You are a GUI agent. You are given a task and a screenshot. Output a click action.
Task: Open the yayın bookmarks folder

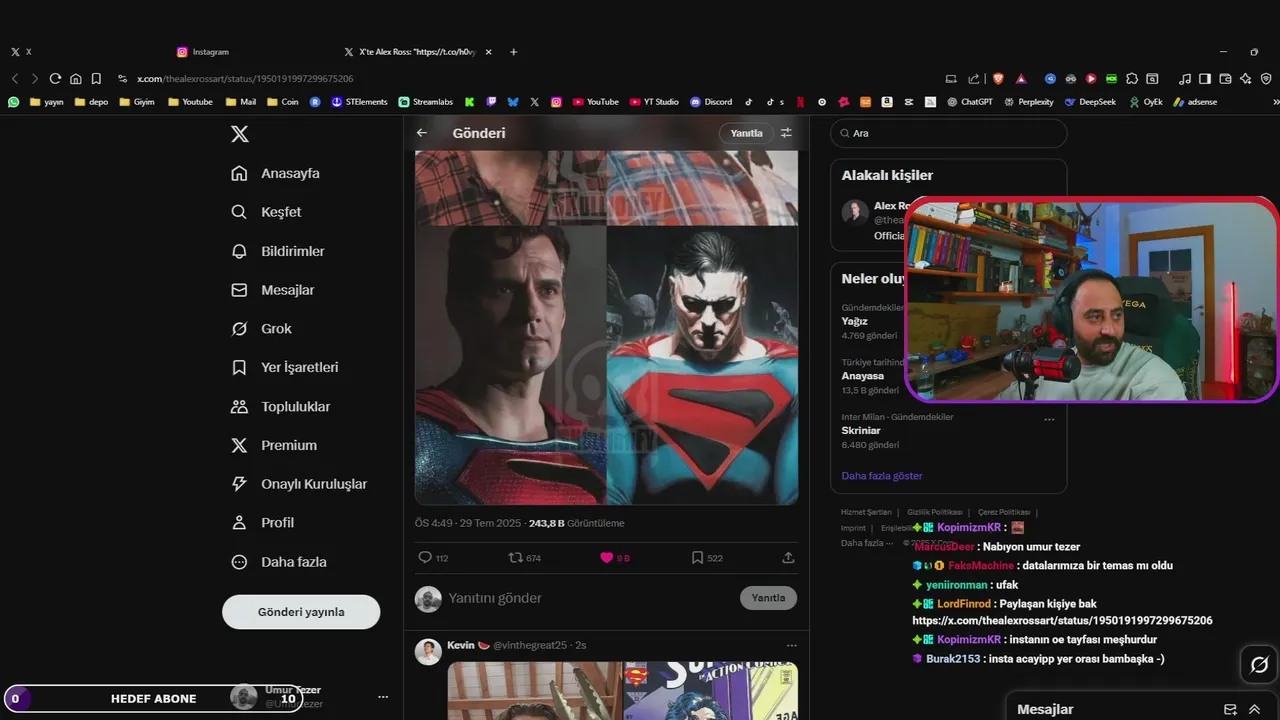[x=47, y=102]
